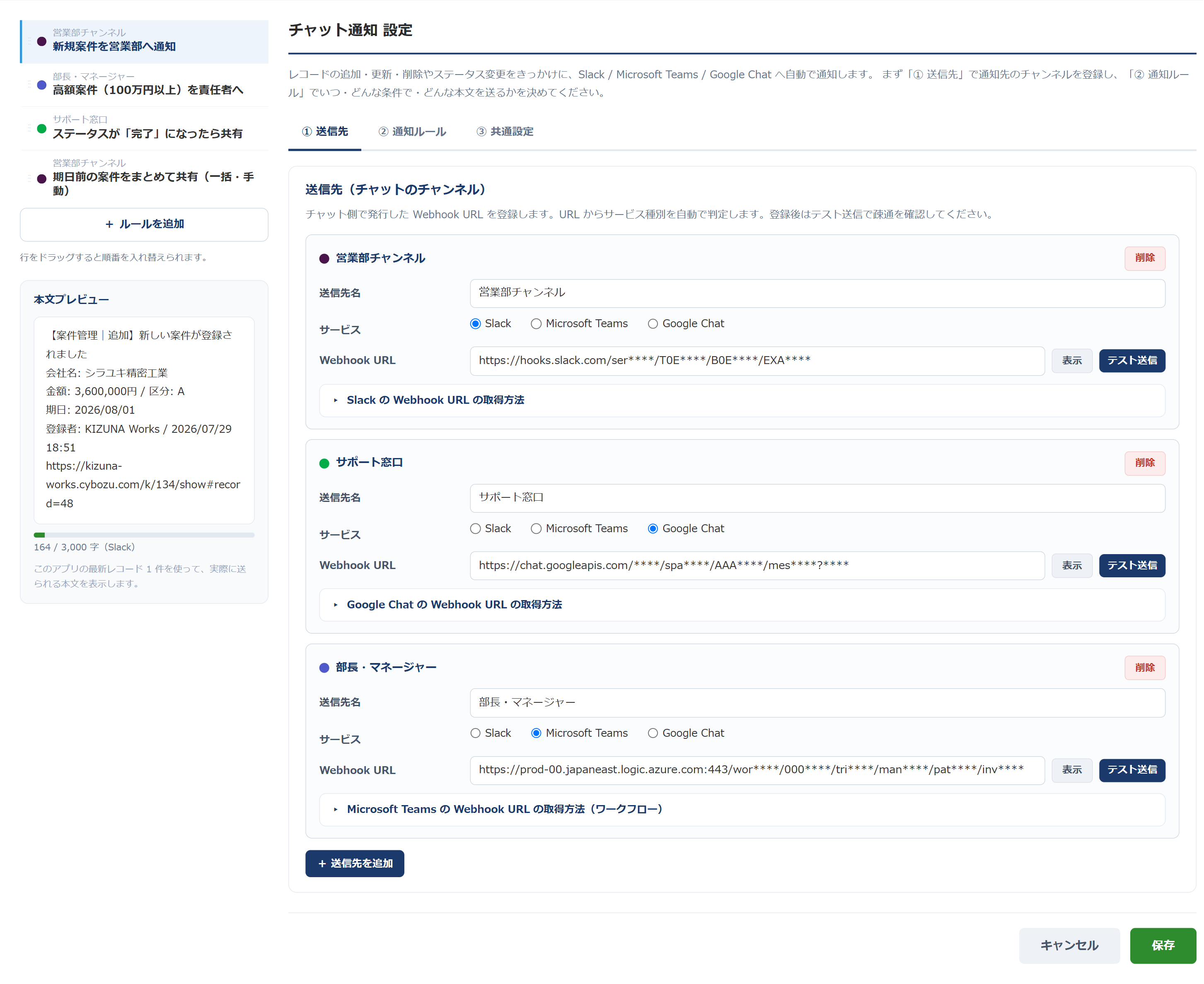
Task: Show the Slack webhook URL
Action: click(1072, 361)
